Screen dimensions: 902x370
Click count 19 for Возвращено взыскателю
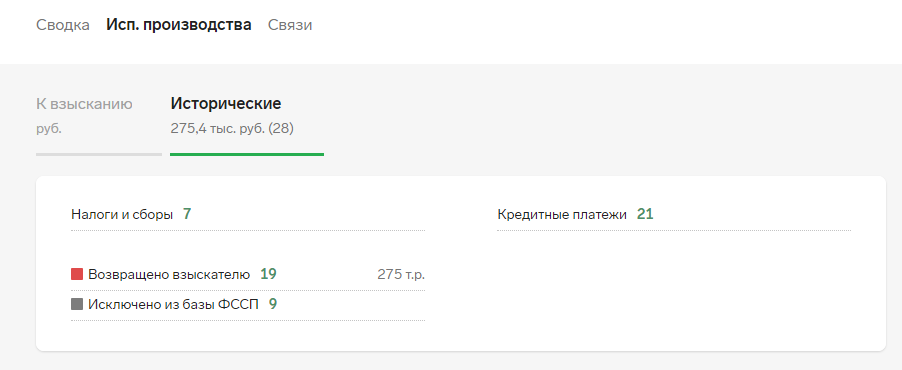(x=268, y=274)
